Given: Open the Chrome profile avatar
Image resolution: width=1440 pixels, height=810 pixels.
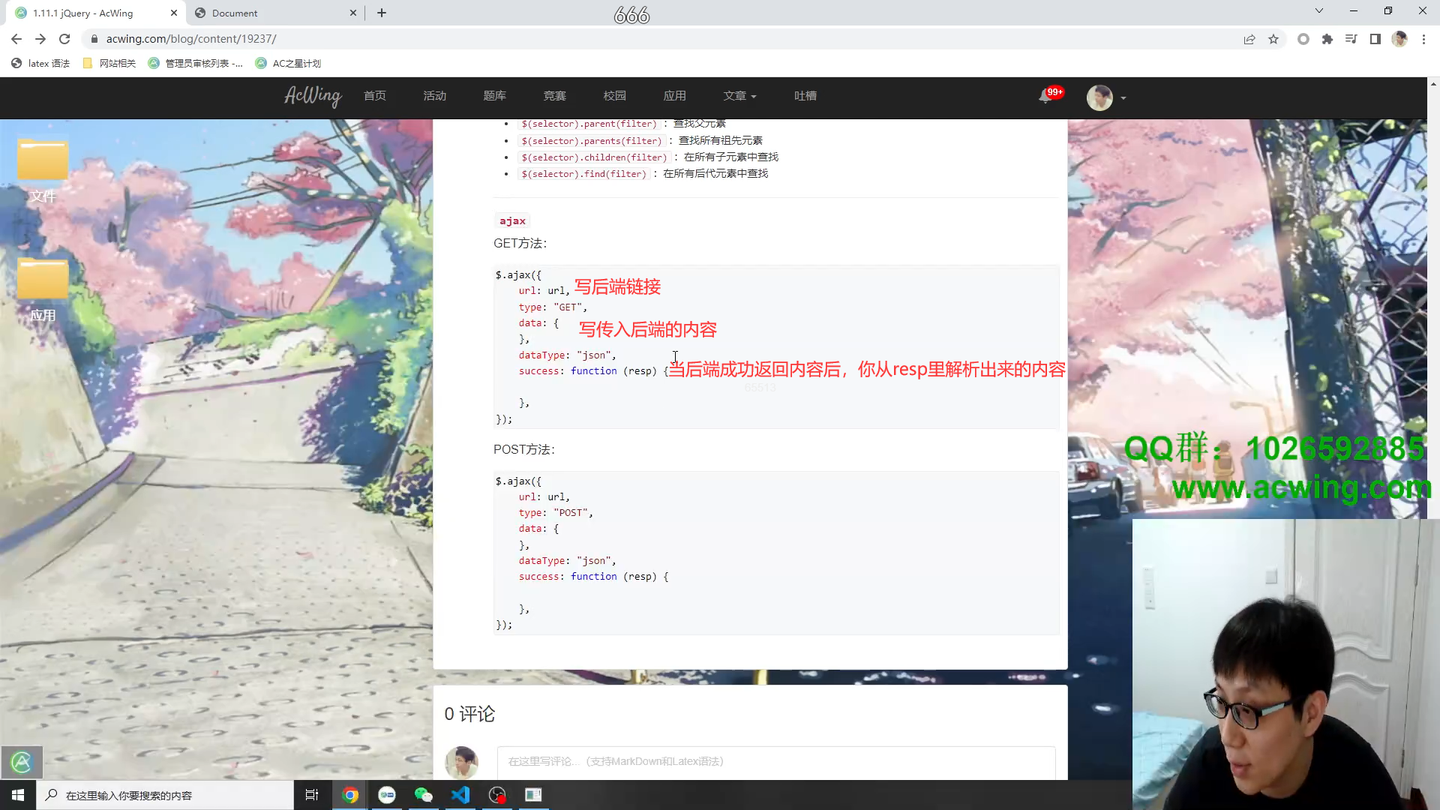Looking at the screenshot, I should 1399,39.
